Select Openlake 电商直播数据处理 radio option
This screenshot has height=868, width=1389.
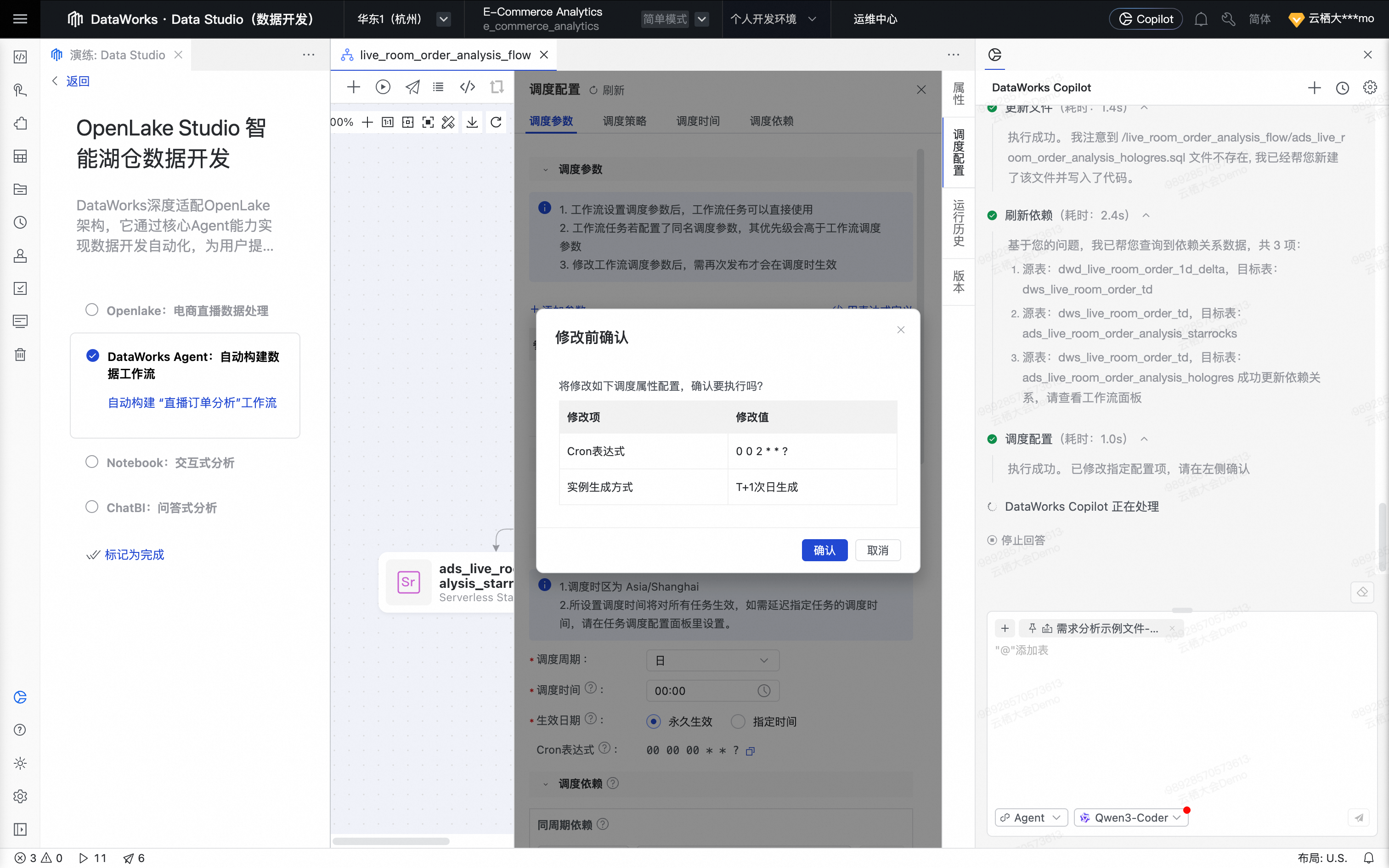(92, 310)
